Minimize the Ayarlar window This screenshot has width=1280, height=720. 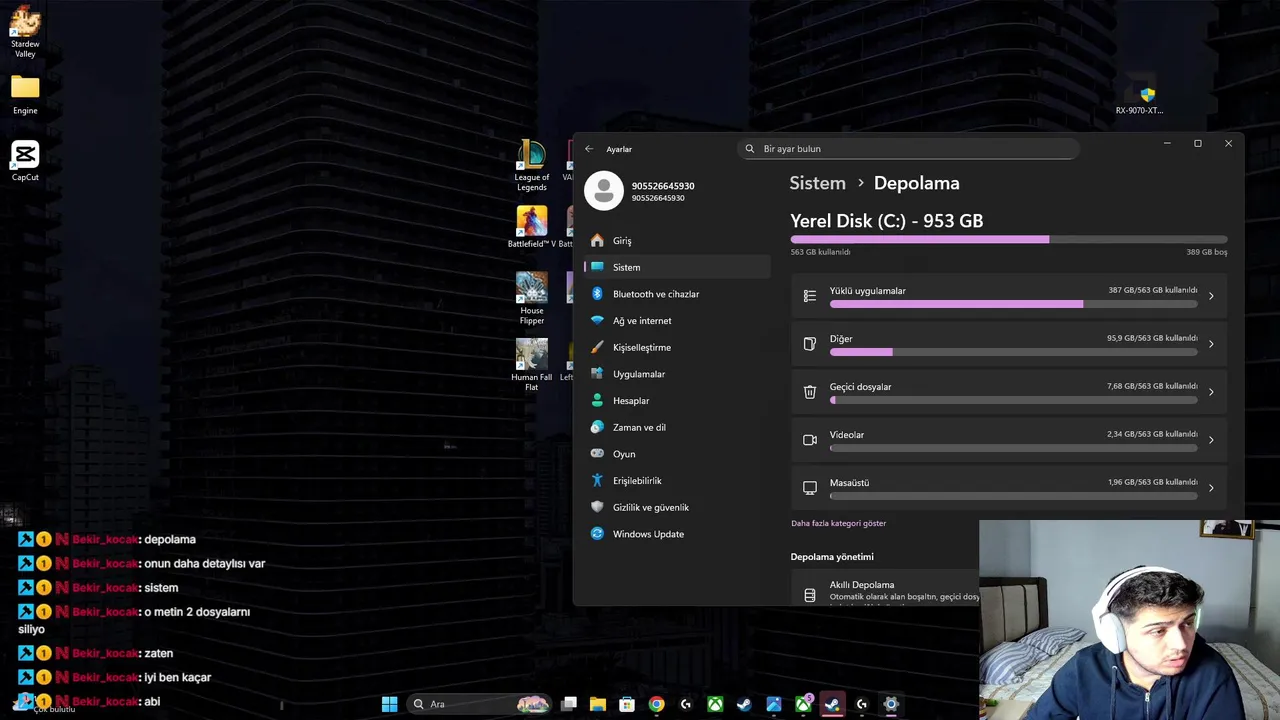[1167, 144]
